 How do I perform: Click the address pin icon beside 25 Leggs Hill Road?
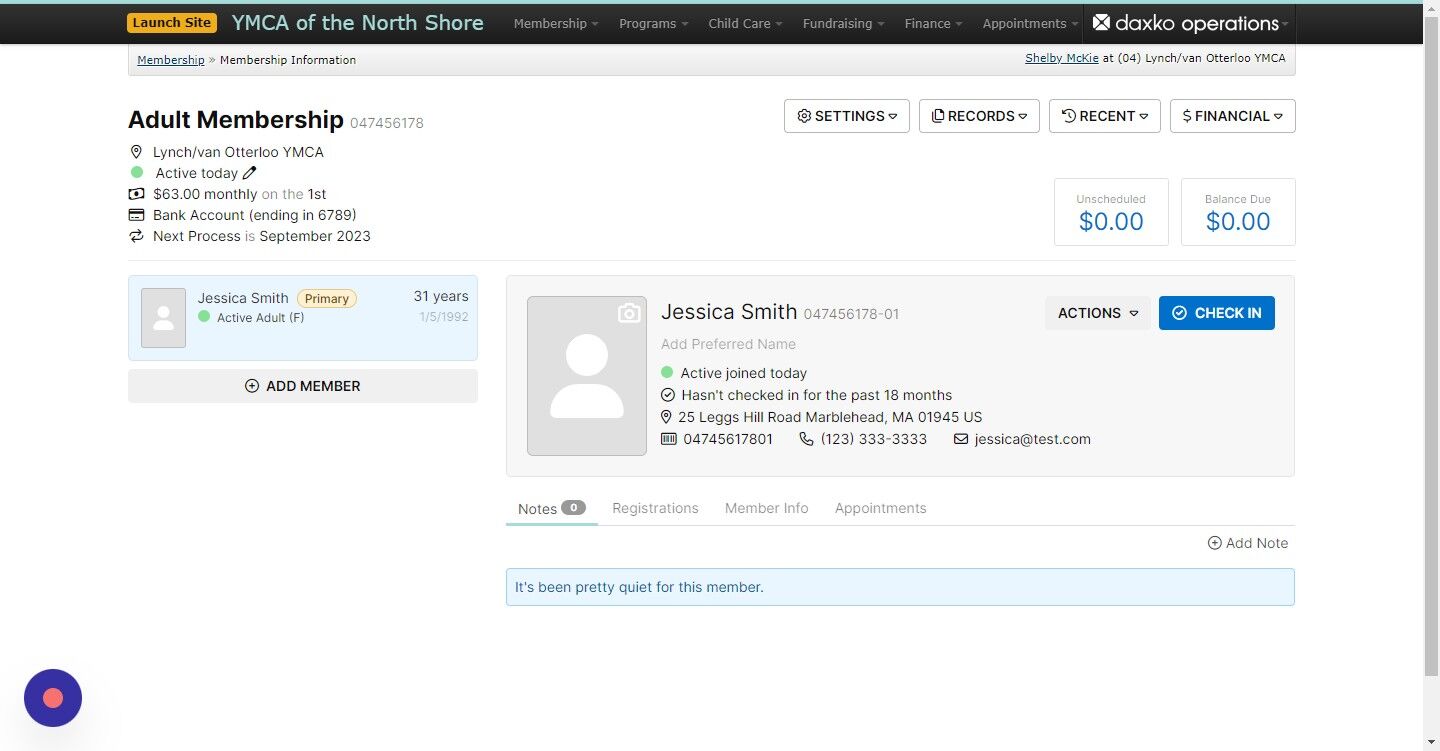click(667, 417)
